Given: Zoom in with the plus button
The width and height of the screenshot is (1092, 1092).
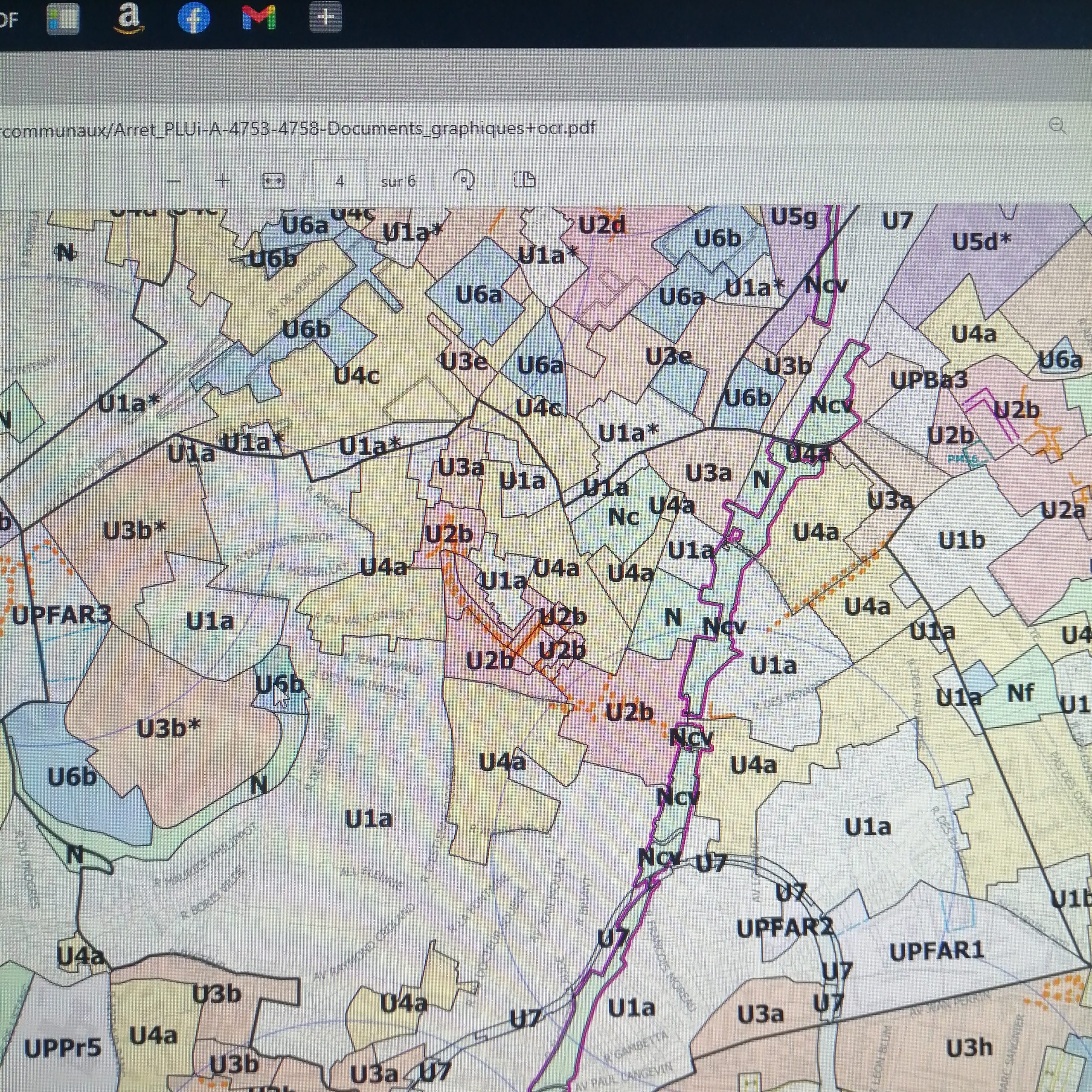Looking at the screenshot, I should pos(223,181).
